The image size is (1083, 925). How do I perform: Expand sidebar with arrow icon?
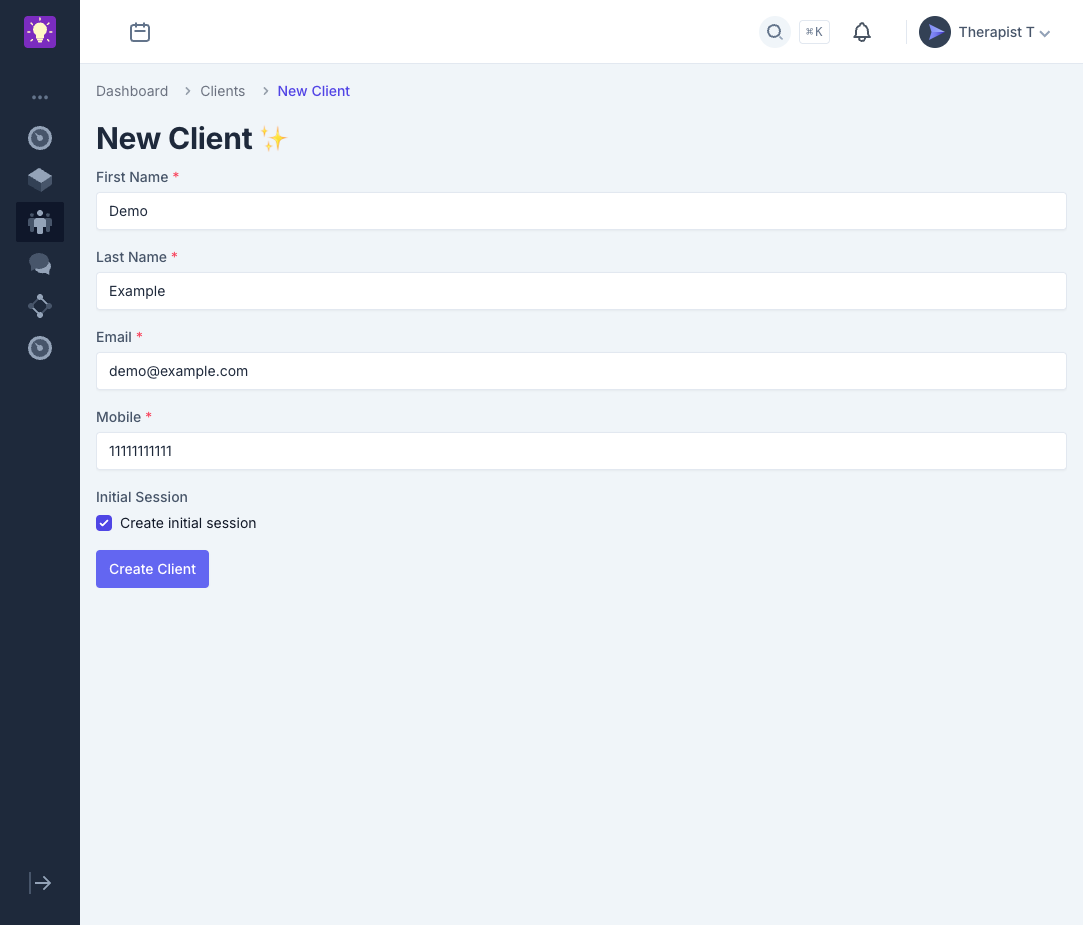click(40, 883)
